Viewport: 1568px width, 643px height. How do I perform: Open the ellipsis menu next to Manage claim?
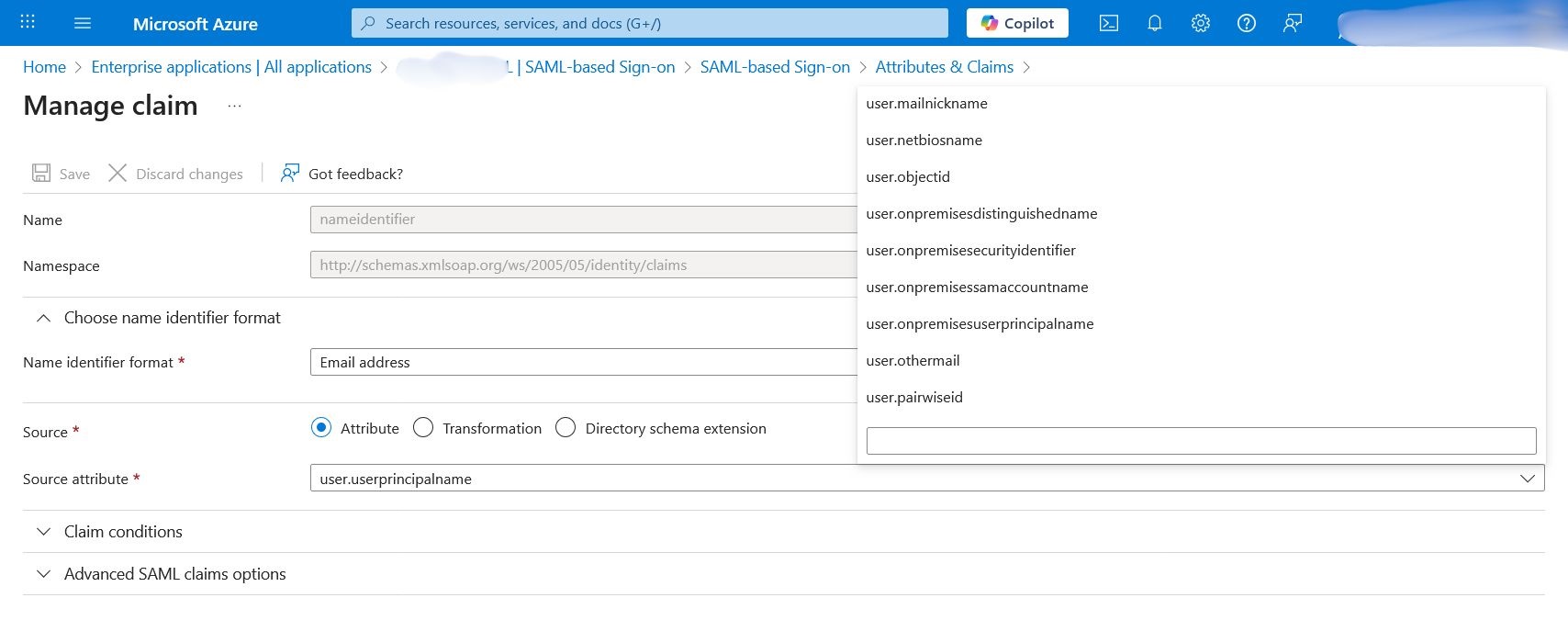pos(235,107)
